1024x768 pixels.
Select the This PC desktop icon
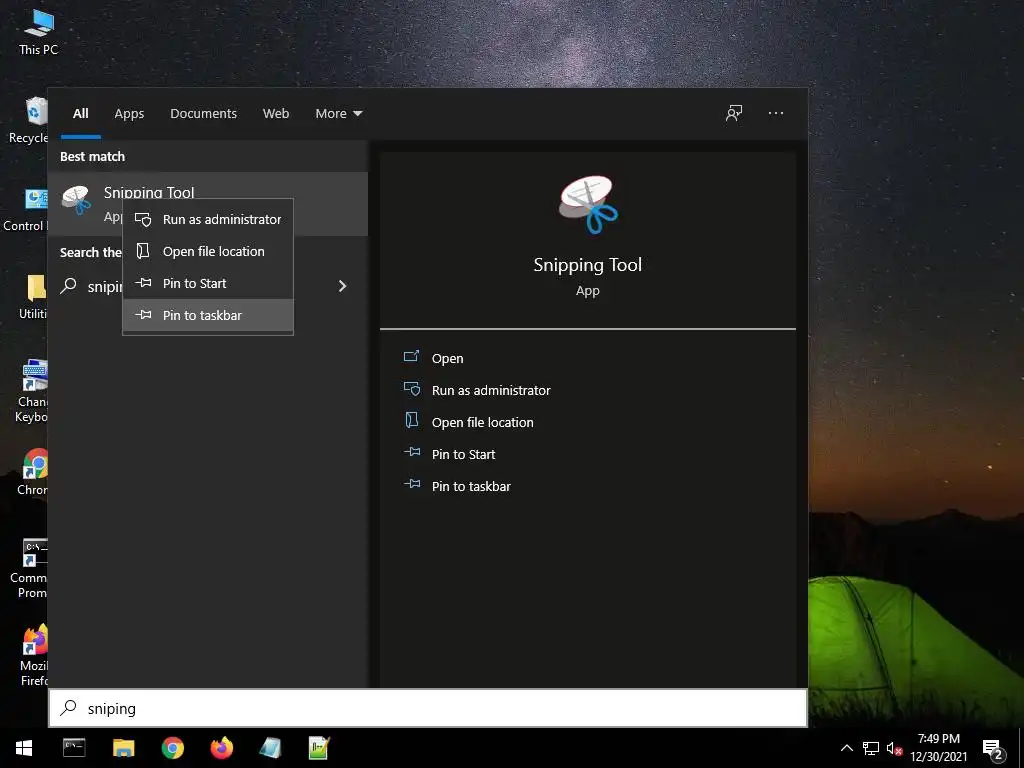point(38,31)
